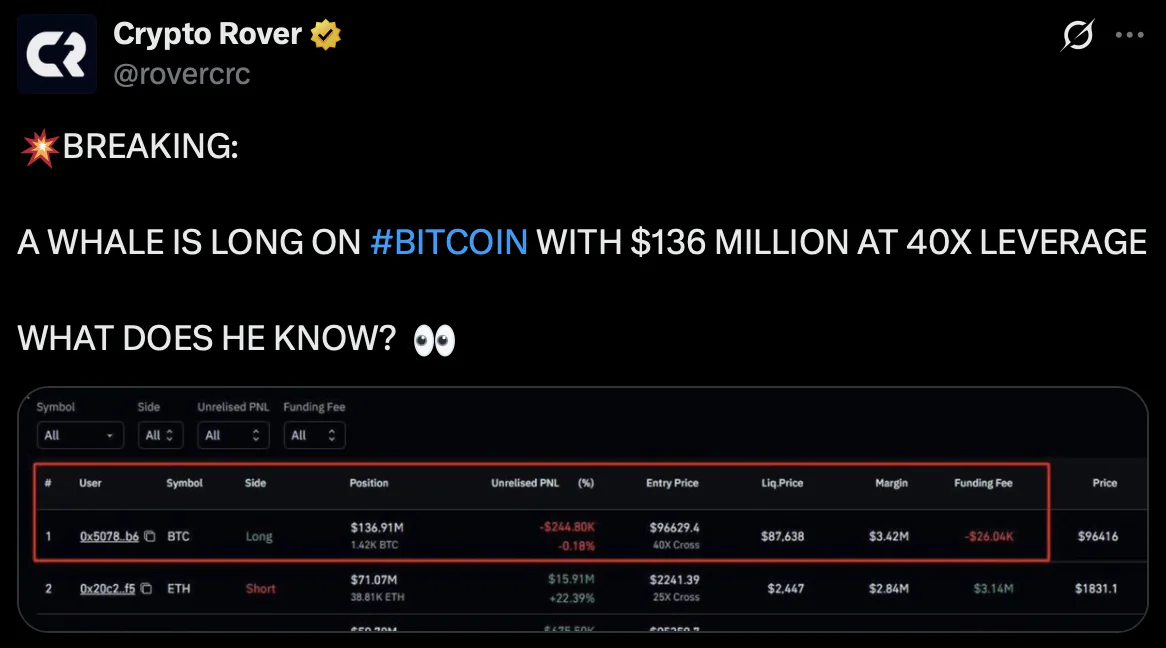This screenshot has height=648, width=1166.
Task: Click the Crypto Rover display name
Action: tap(207, 34)
